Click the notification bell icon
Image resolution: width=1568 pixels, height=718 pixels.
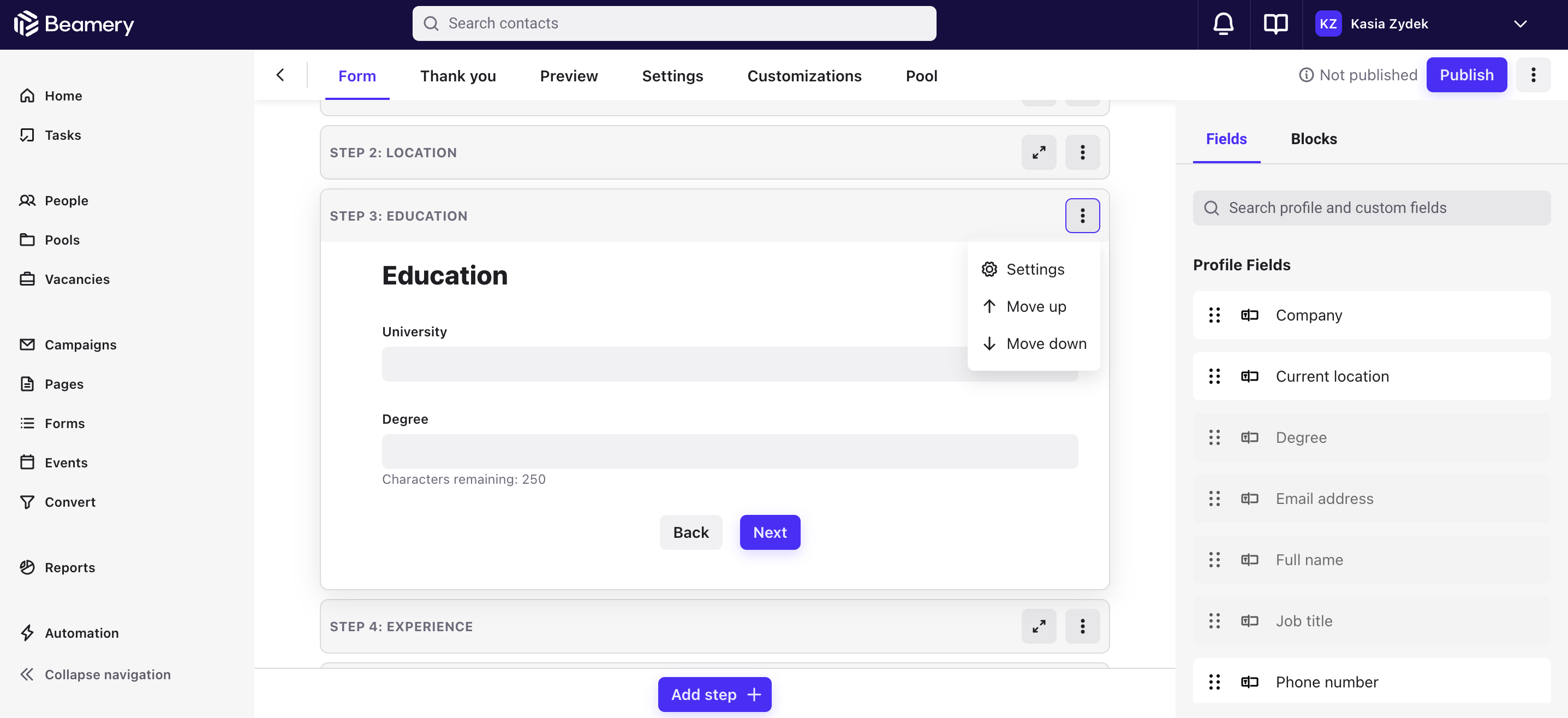click(1223, 23)
